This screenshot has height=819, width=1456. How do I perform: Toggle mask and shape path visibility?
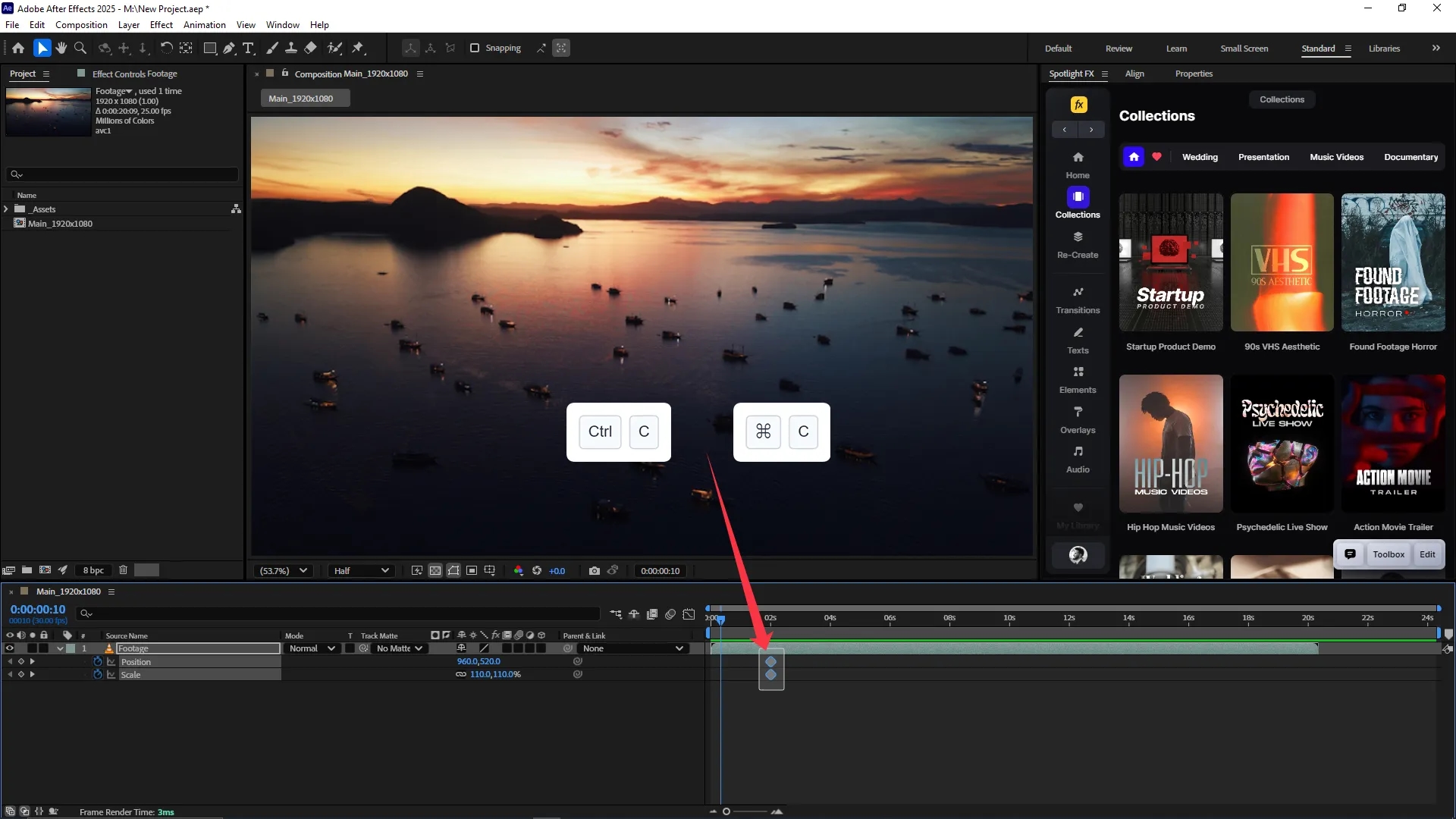pos(453,570)
